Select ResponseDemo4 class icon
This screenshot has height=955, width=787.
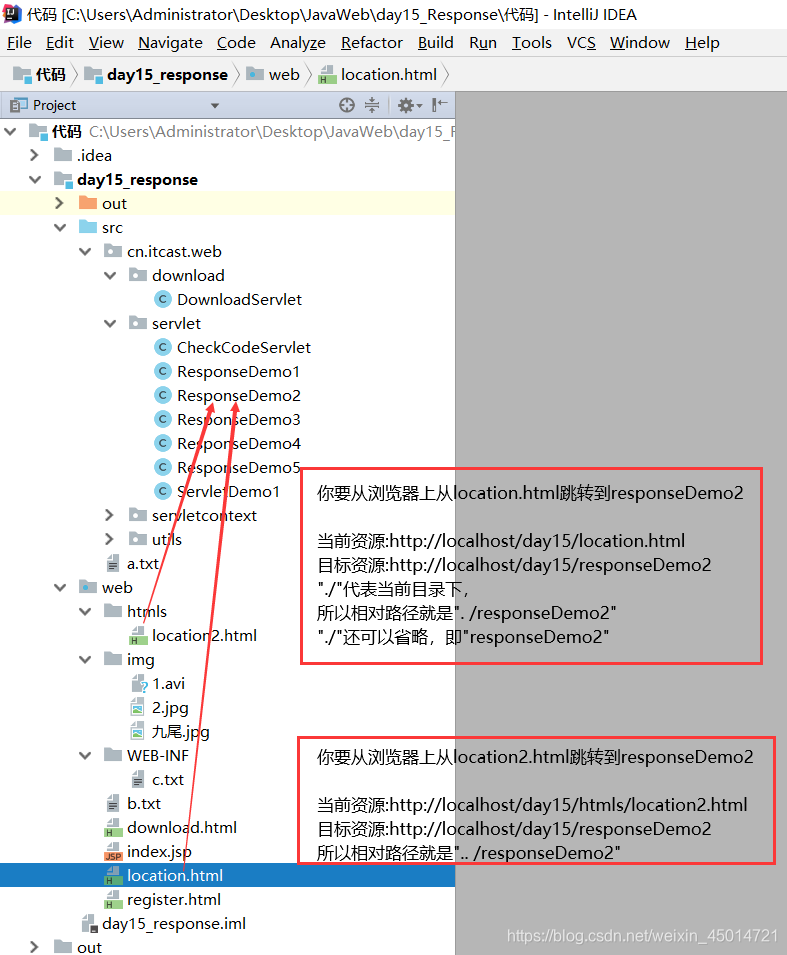tap(163, 443)
